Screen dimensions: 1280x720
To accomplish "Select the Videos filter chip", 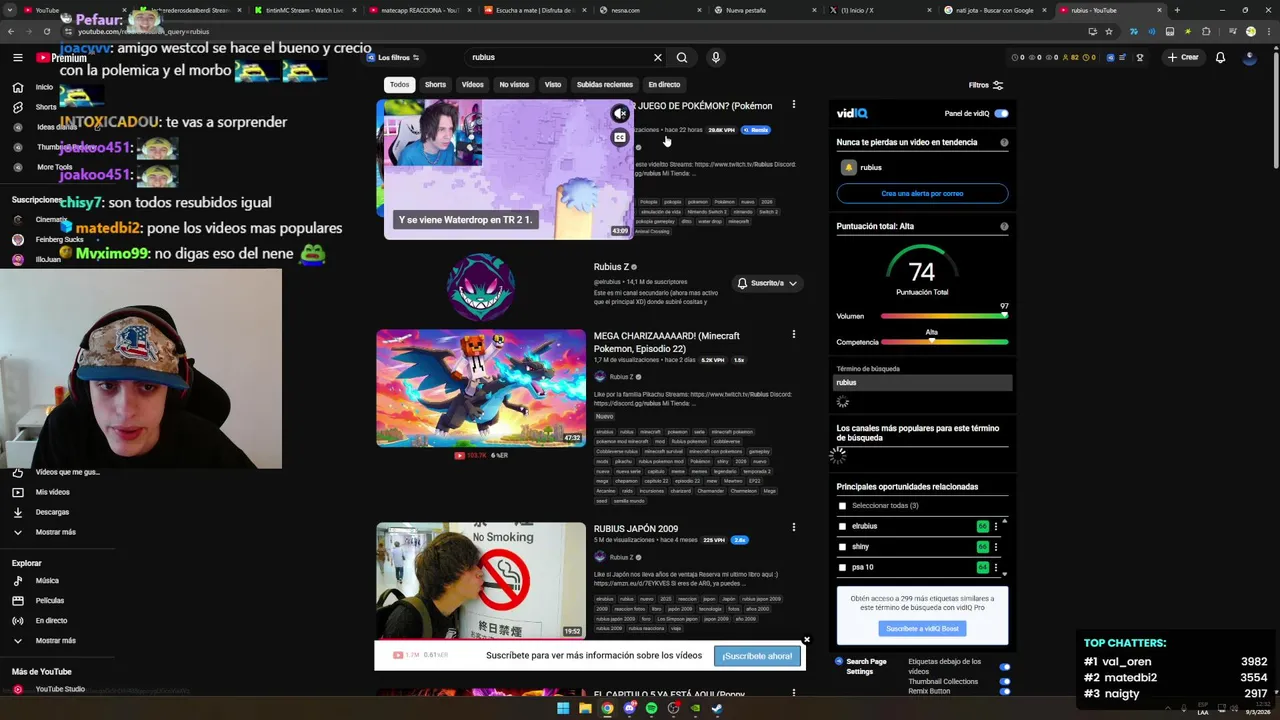I will click(x=473, y=85).
